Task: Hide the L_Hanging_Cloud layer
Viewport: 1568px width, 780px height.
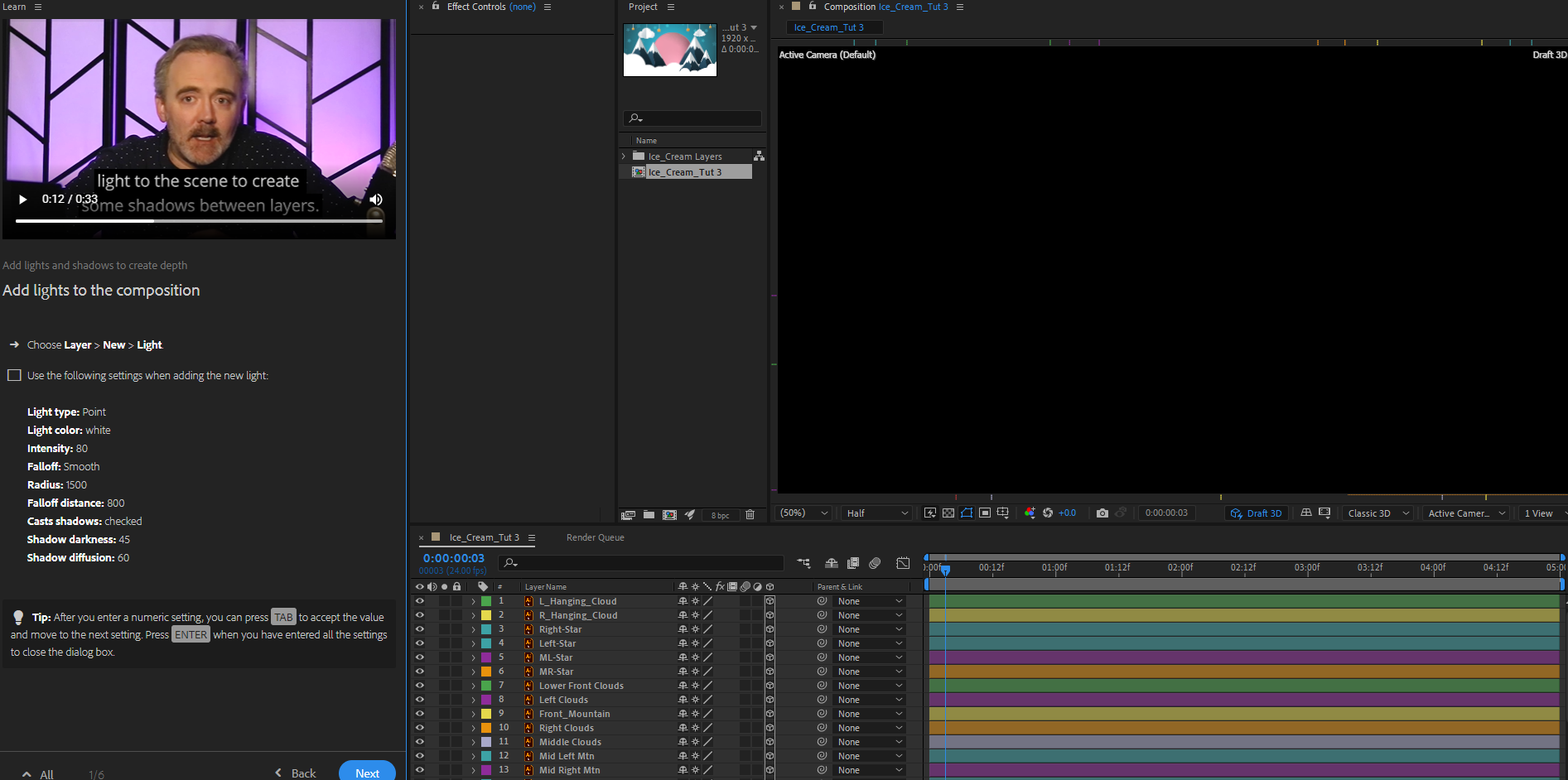Action: [x=420, y=600]
